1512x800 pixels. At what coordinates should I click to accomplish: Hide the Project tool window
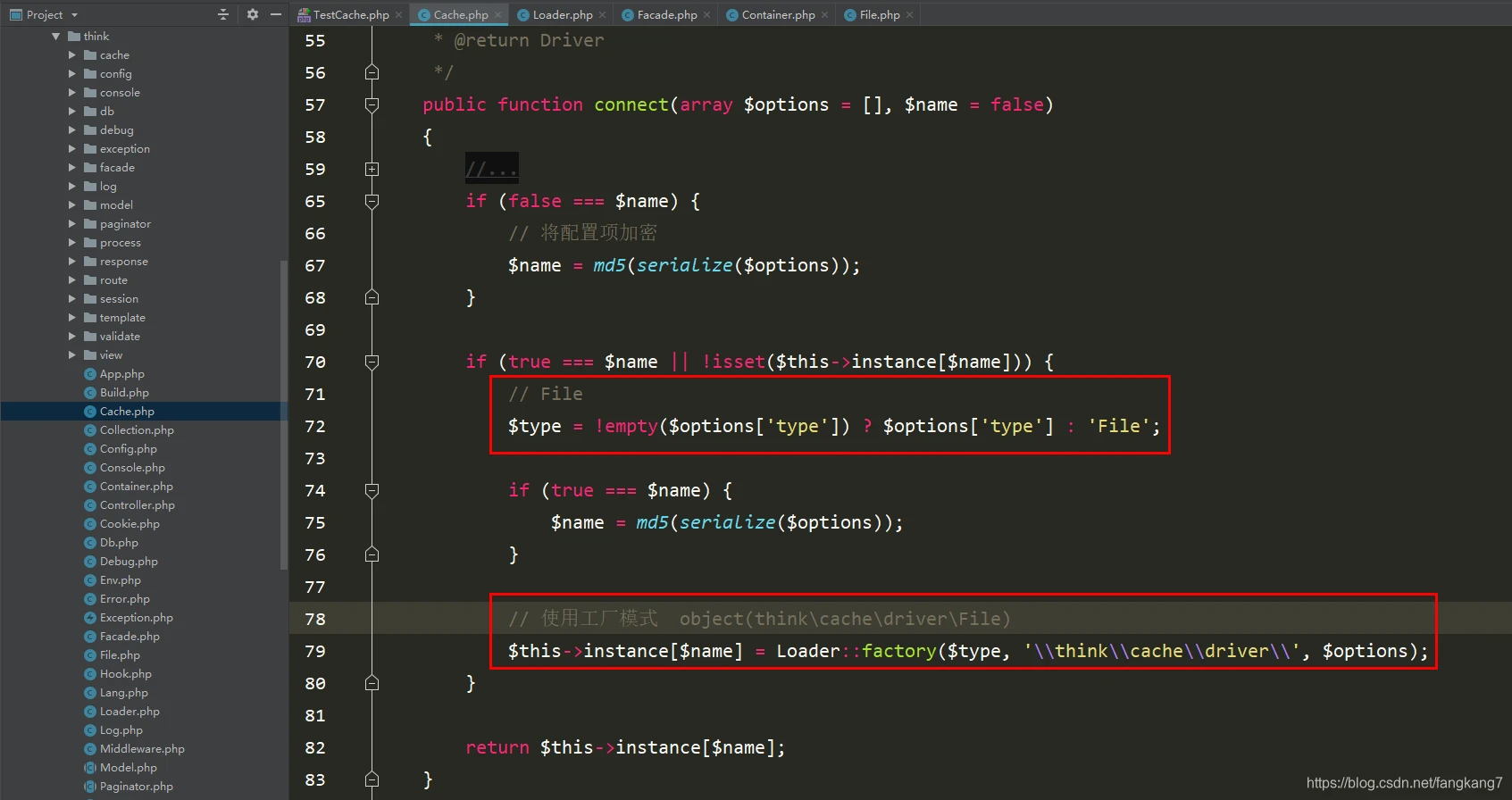(276, 14)
